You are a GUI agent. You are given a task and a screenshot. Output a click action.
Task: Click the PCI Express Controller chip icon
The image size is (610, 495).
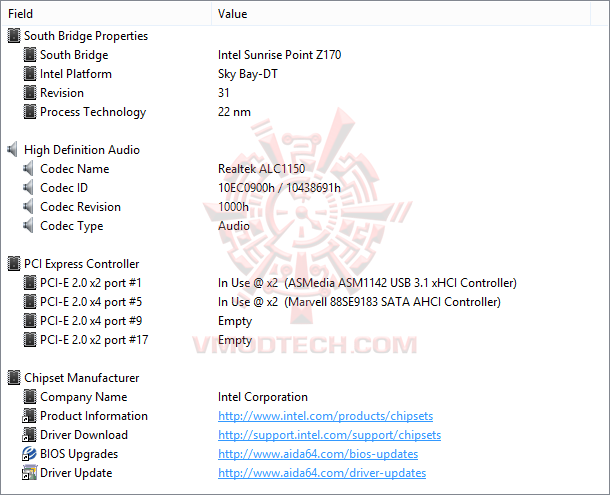point(14,264)
